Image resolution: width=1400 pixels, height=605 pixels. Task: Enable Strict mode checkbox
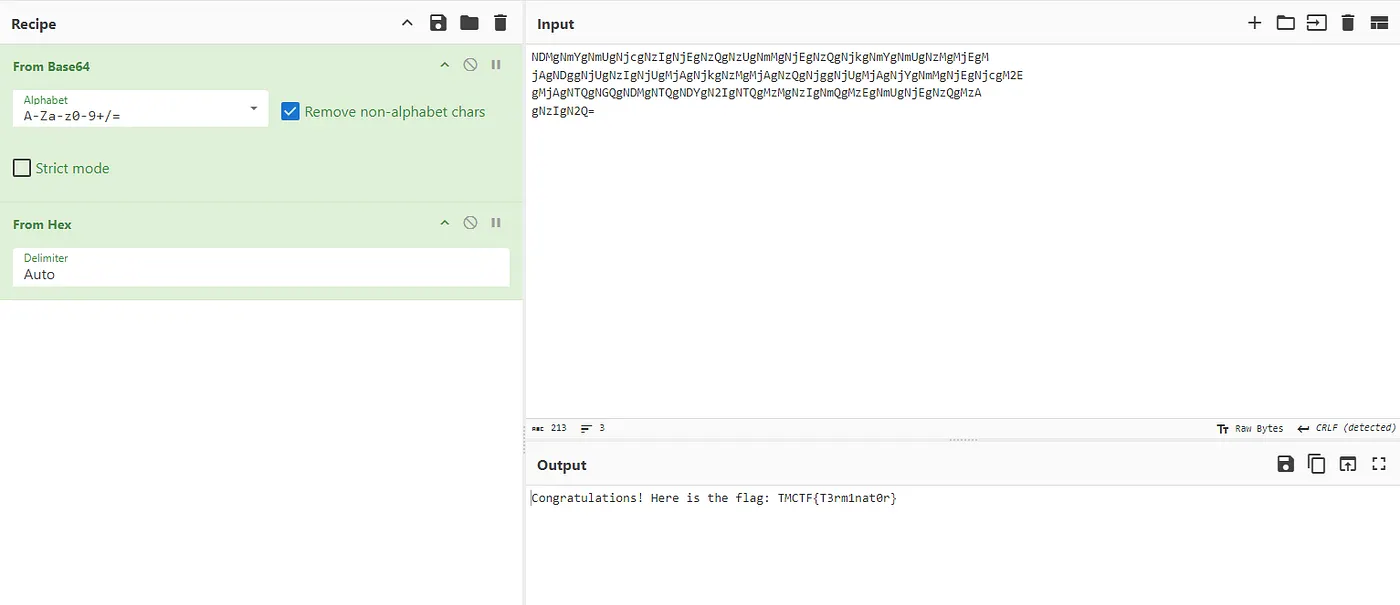(x=22, y=168)
